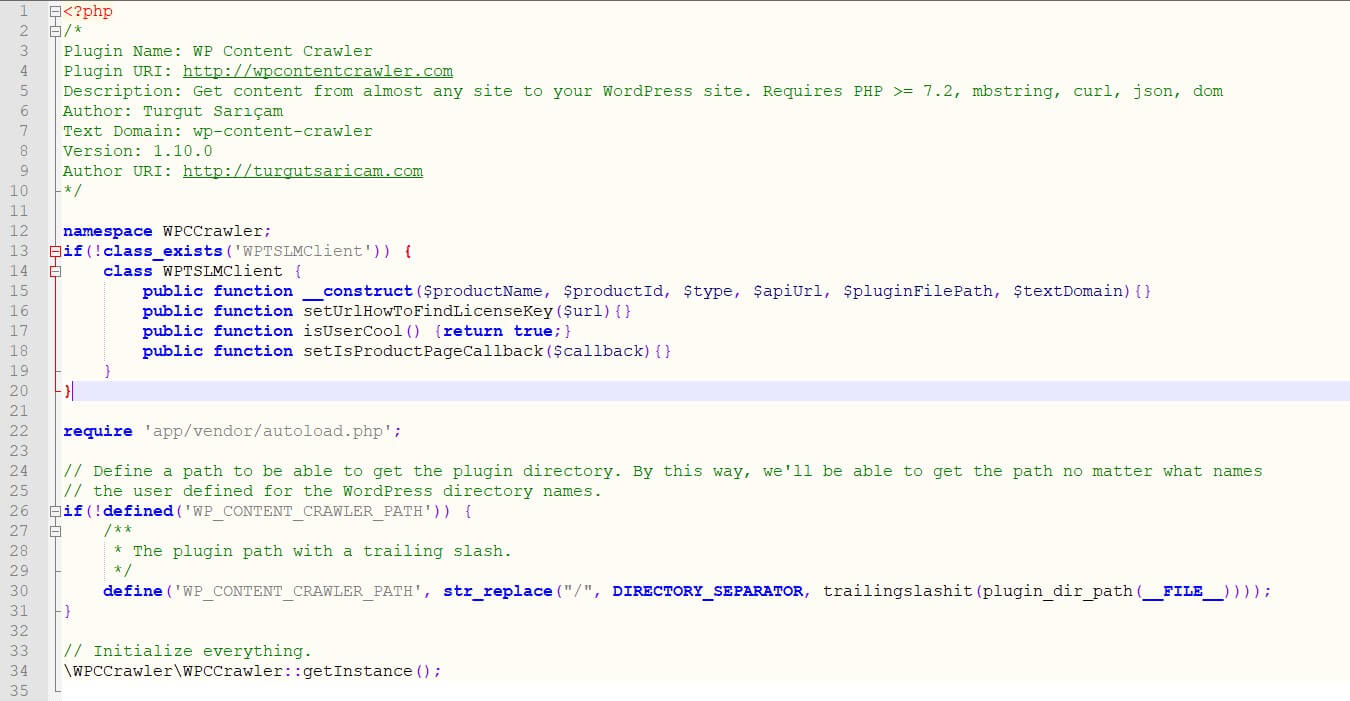Image resolution: width=1350 pixels, height=701 pixels.
Task: Collapse the class_exists if-block fold on line 13
Action: 54,251
